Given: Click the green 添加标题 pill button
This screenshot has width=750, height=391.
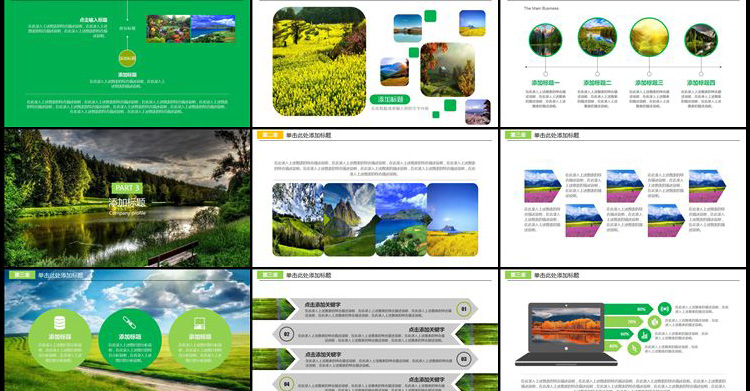Looking at the screenshot, I should pos(390,99).
